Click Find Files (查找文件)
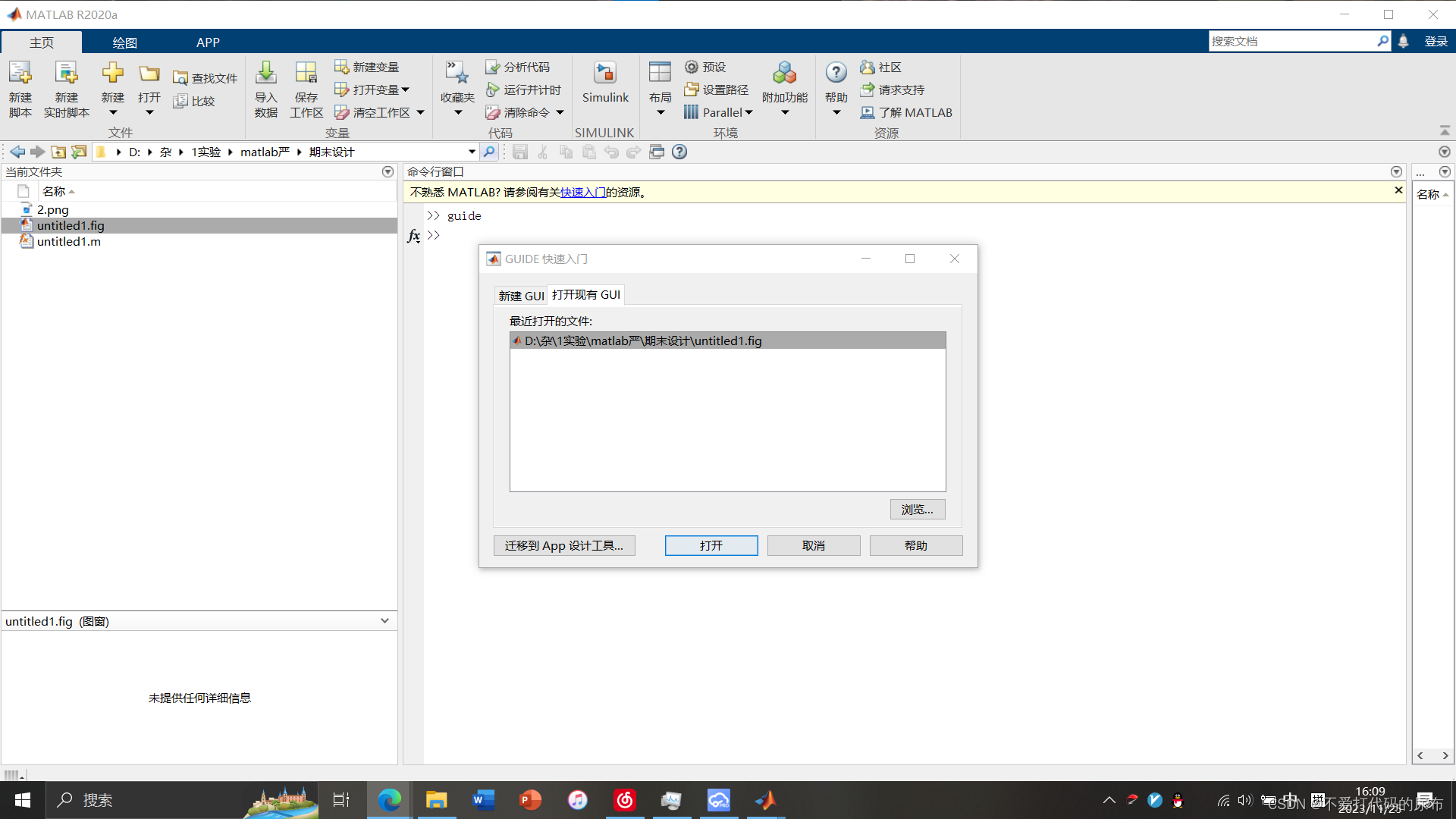 [205, 78]
